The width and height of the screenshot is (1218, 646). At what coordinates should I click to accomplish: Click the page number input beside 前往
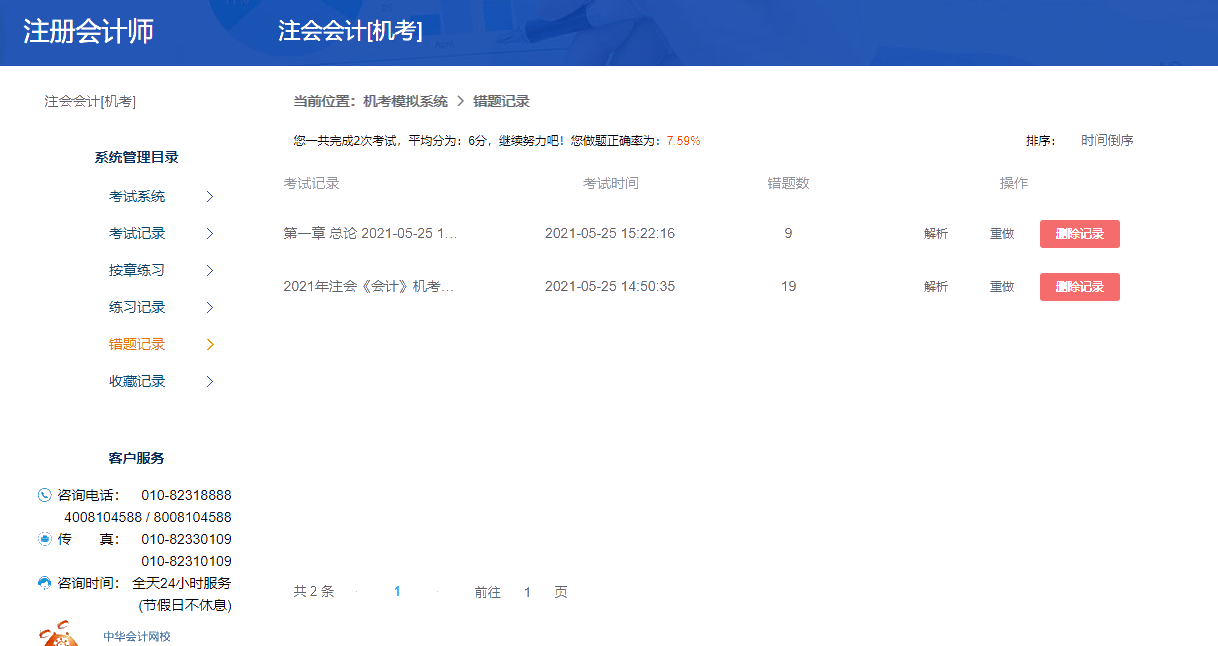(527, 591)
